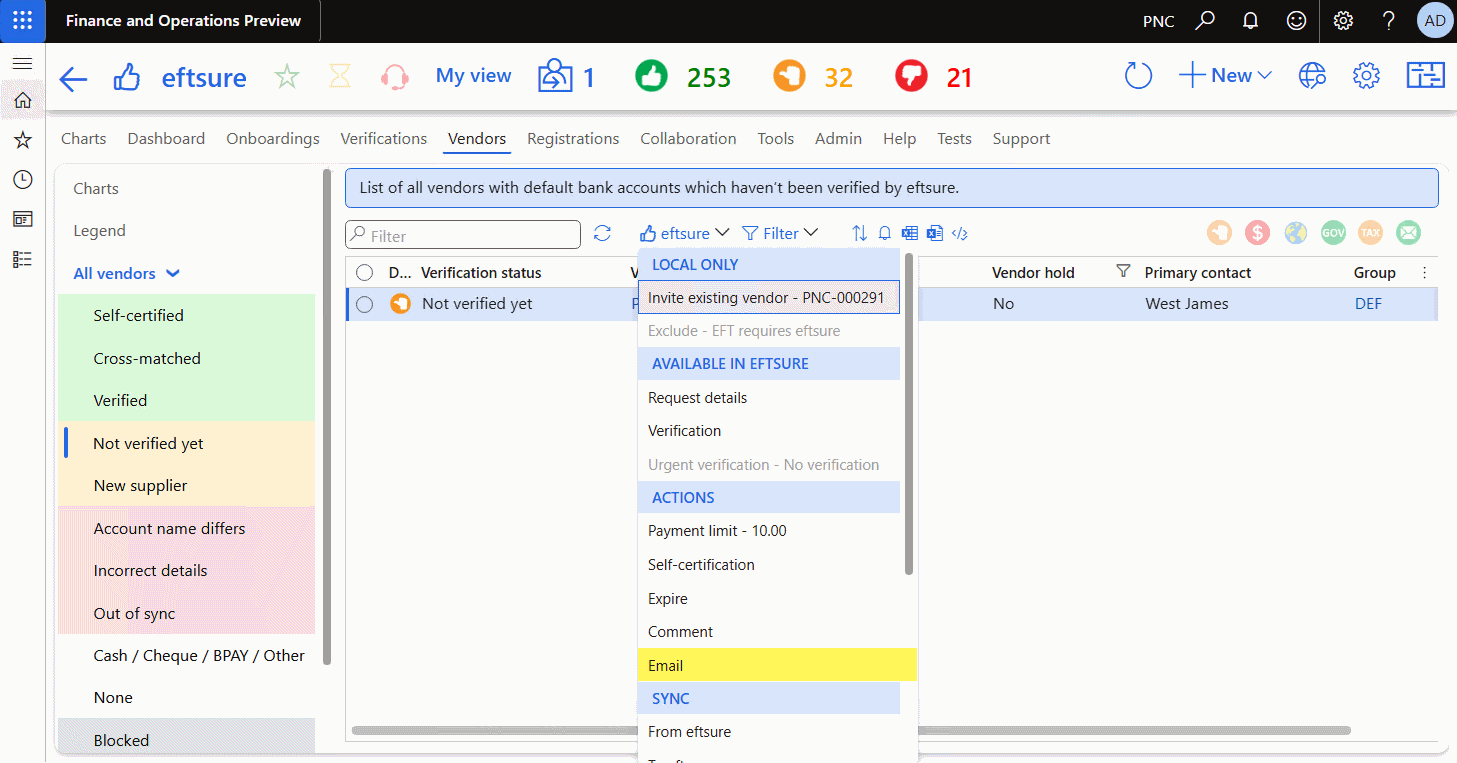This screenshot has height=763, width=1457.
Task: Click the headset support icon
Action: (395, 77)
